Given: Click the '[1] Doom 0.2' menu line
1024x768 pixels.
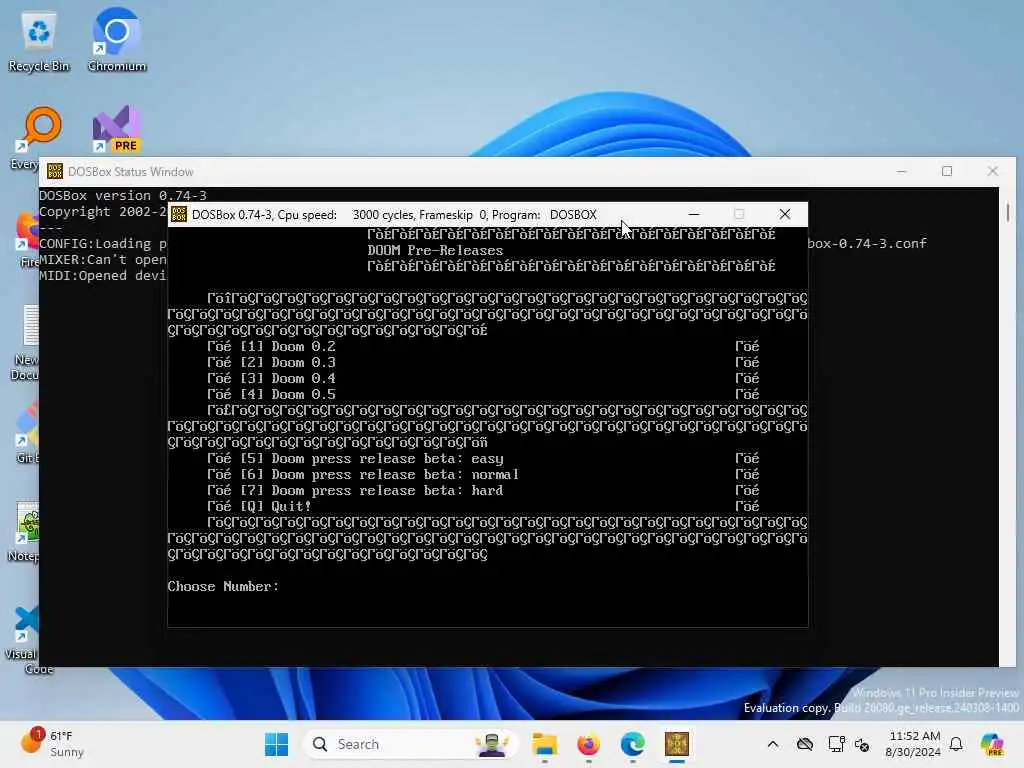Looking at the screenshot, I should [x=288, y=346].
